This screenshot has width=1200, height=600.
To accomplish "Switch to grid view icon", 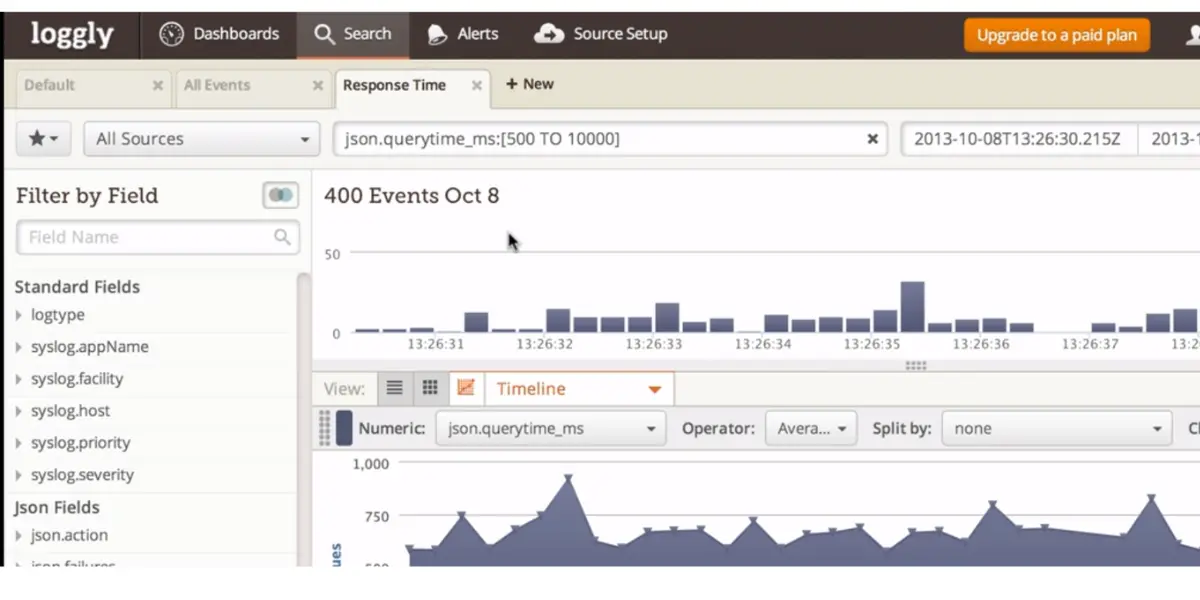I will click(x=430, y=388).
